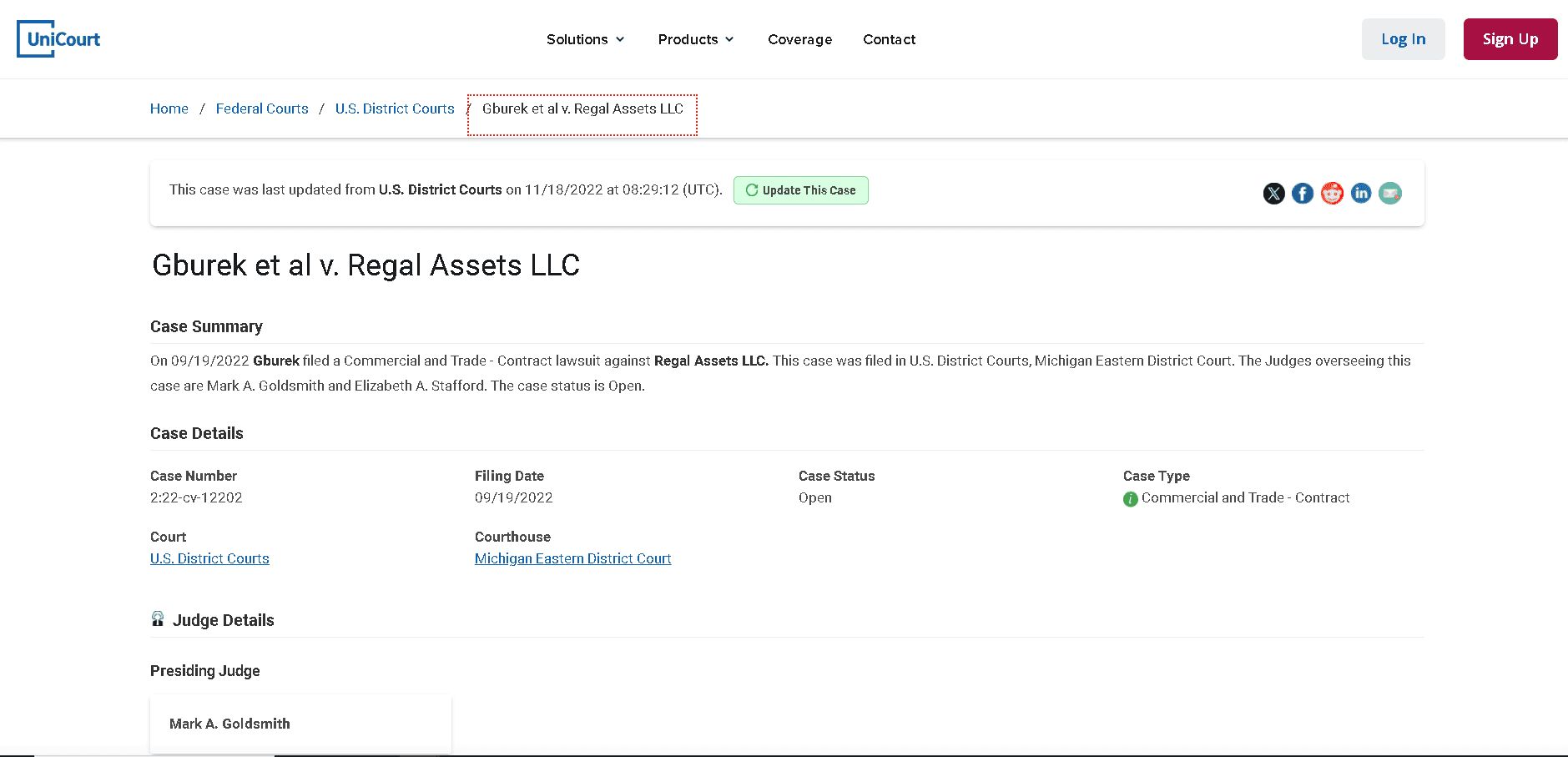Click Gburek et al v. Regal Assets LLC breadcrumb
The height and width of the screenshot is (757, 1568).
point(582,109)
